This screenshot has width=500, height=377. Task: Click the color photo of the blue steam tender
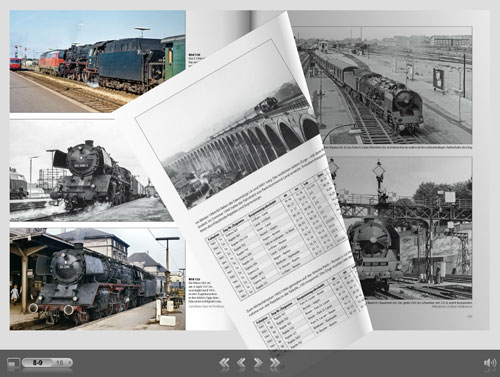coord(97,61)
